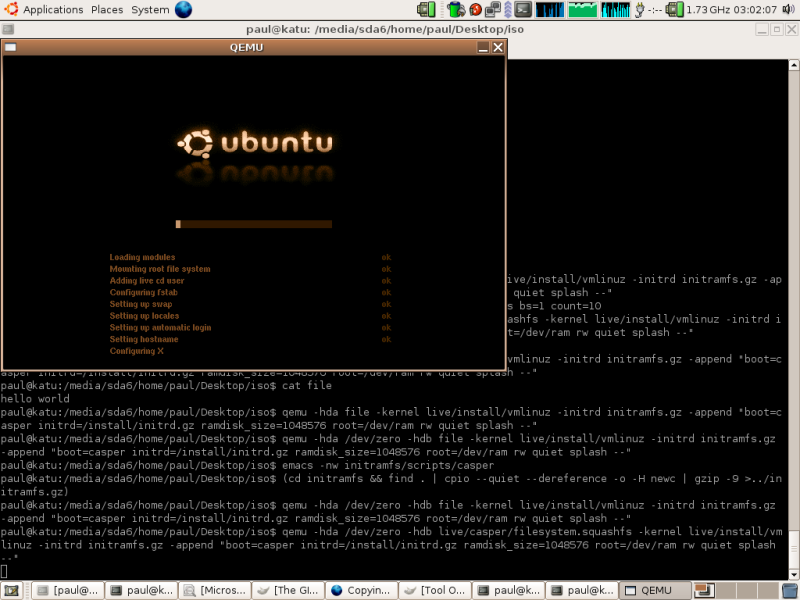This screenshot has height=600, width=800.
Task: Click 'Loading modules' boot line
Action: [x=142, y=257]
